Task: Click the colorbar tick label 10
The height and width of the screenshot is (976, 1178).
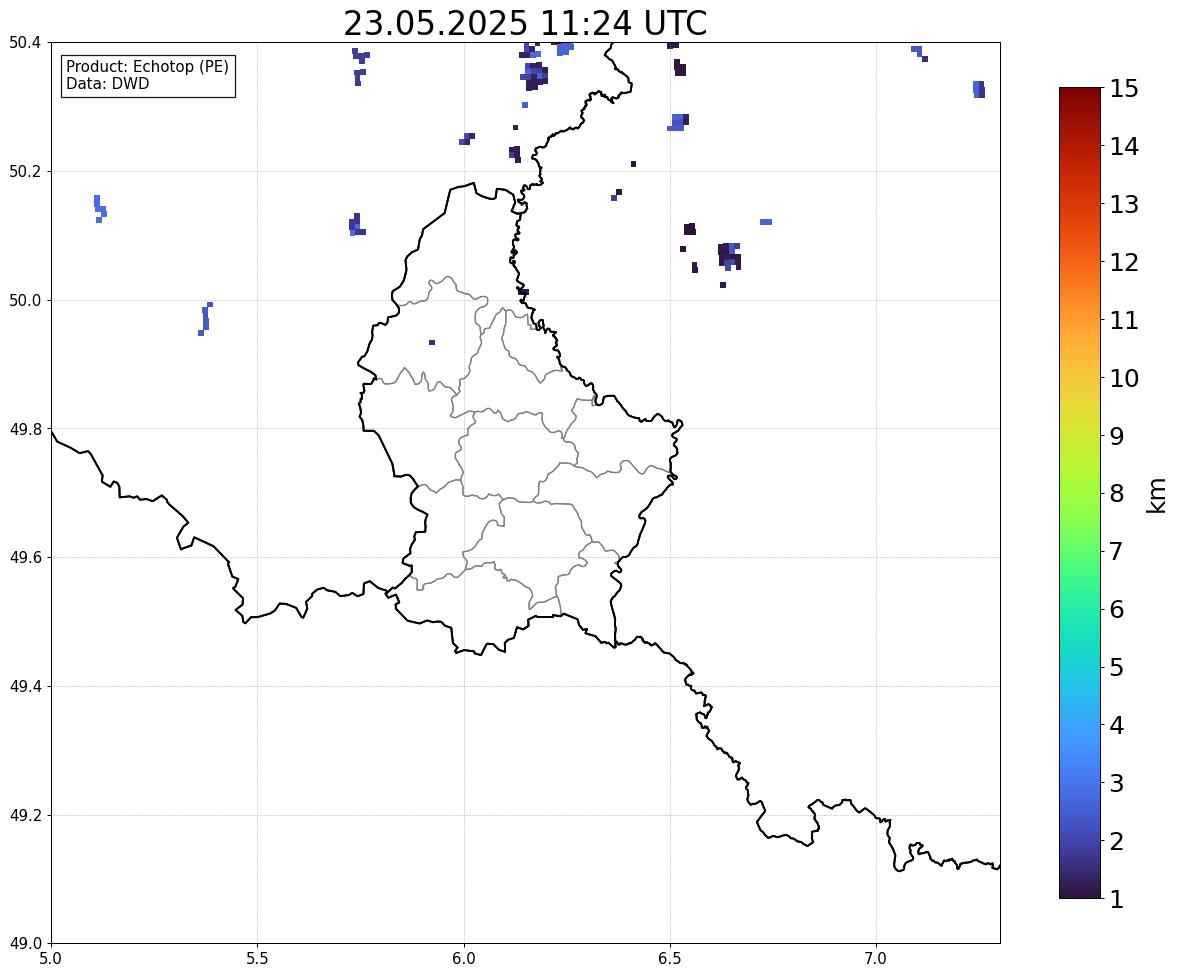Action: (x=1124, y=378)
